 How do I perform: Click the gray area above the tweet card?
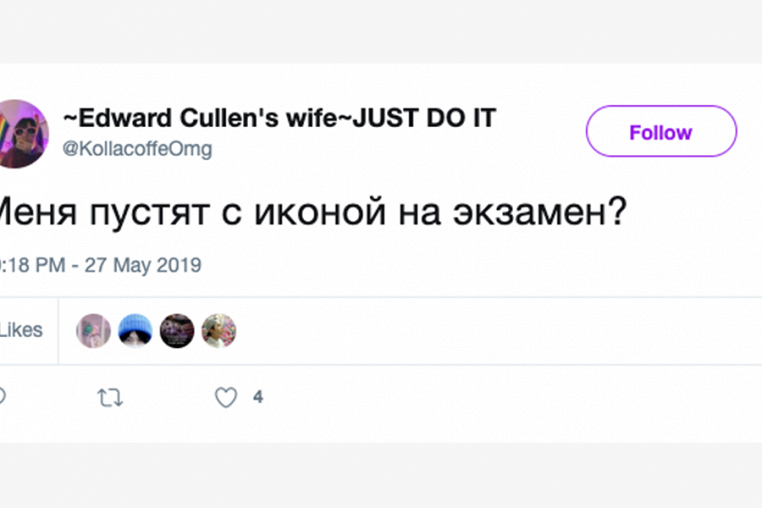pos(380,30)
